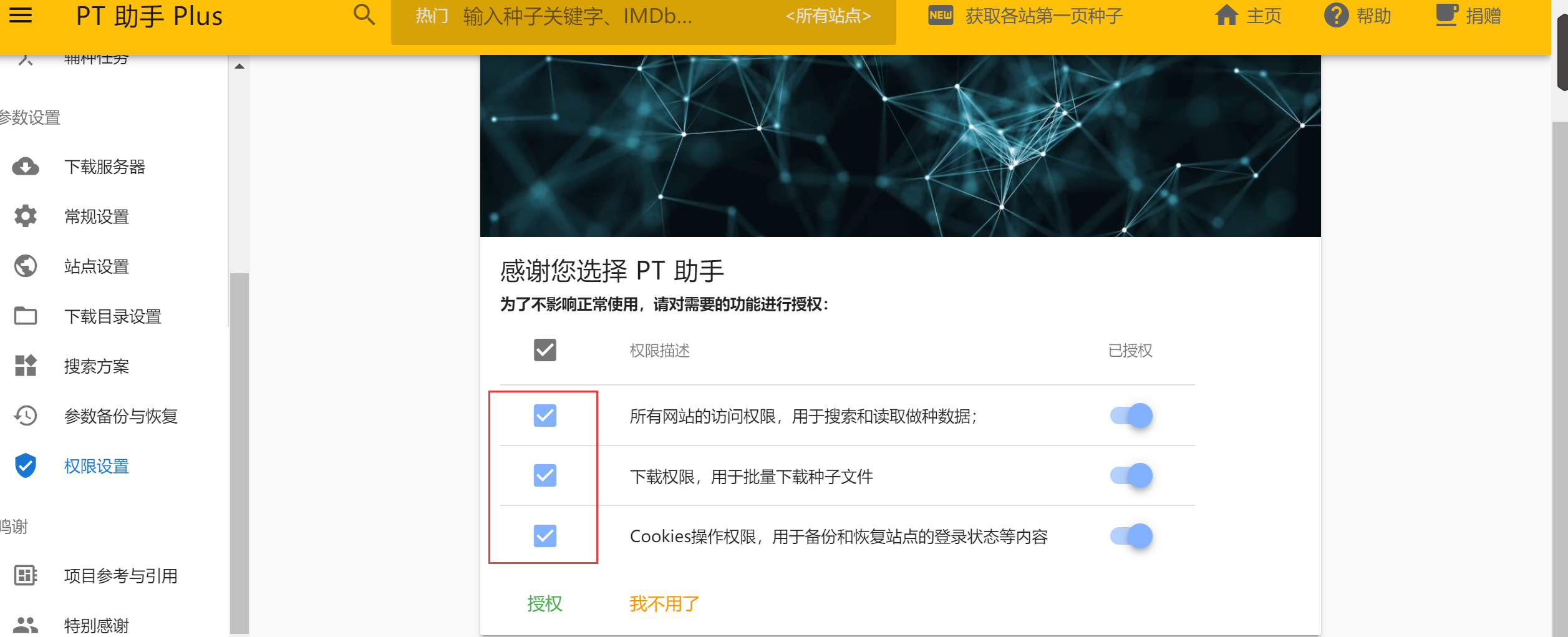The image size is (1568, 637).
Task: Click the search magnifier icon
Action: tap(364, 15)
